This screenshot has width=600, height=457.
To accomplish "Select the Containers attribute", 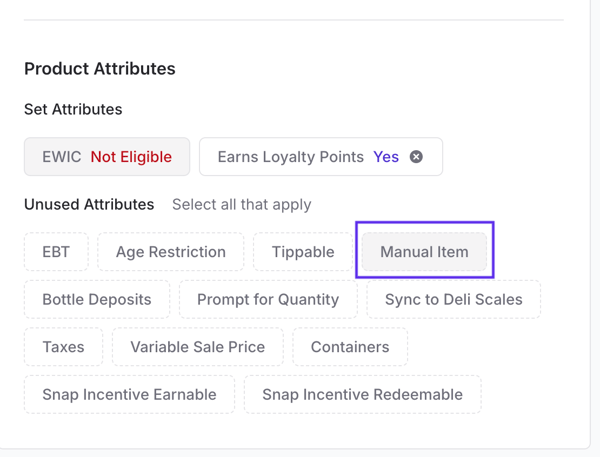I will pyautogui.click(x=350, y=347).
